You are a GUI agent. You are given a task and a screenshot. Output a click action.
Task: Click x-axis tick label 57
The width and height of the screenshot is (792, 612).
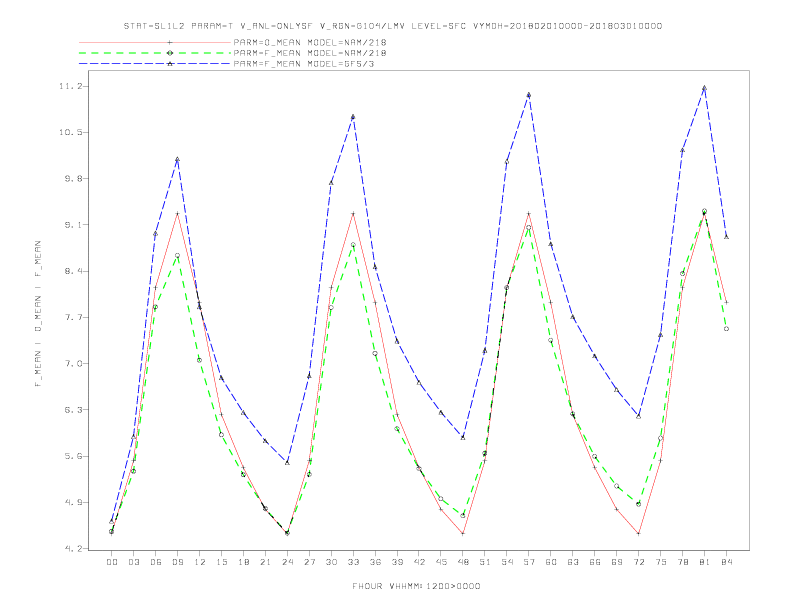[x=529, y=562]
